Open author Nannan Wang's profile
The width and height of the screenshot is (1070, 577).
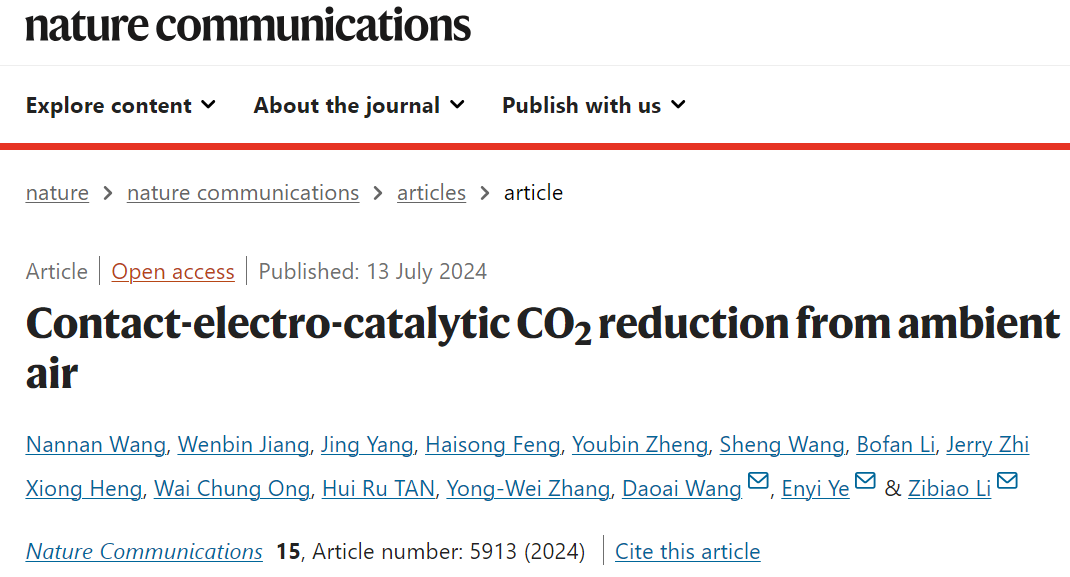(96, 445)
